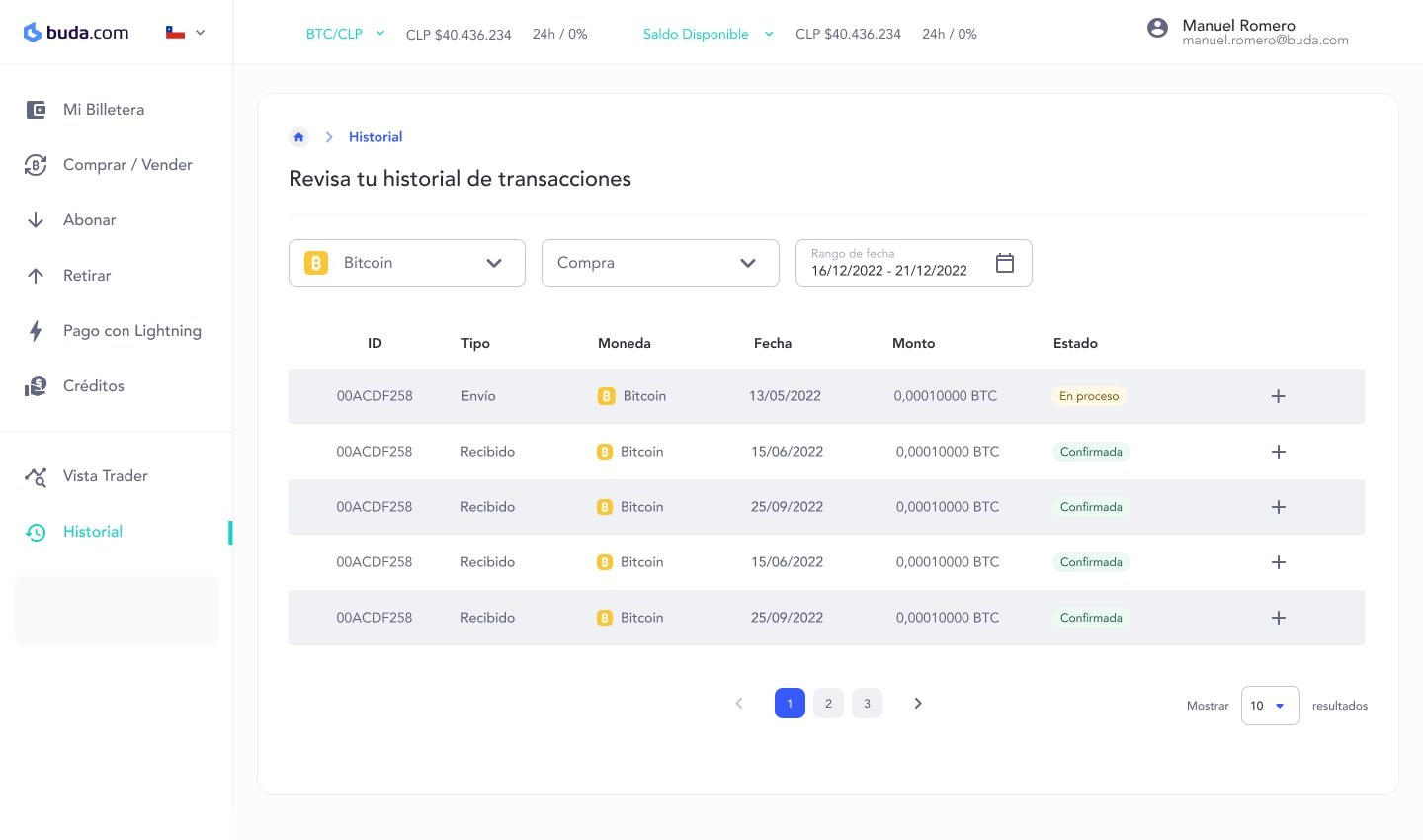Click the next page arrow
The image size is (1423, 840).
[x=918, y=704]
